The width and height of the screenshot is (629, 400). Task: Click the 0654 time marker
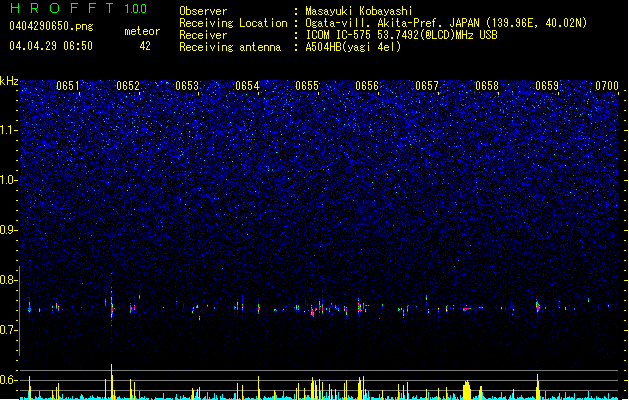(247, 86)
